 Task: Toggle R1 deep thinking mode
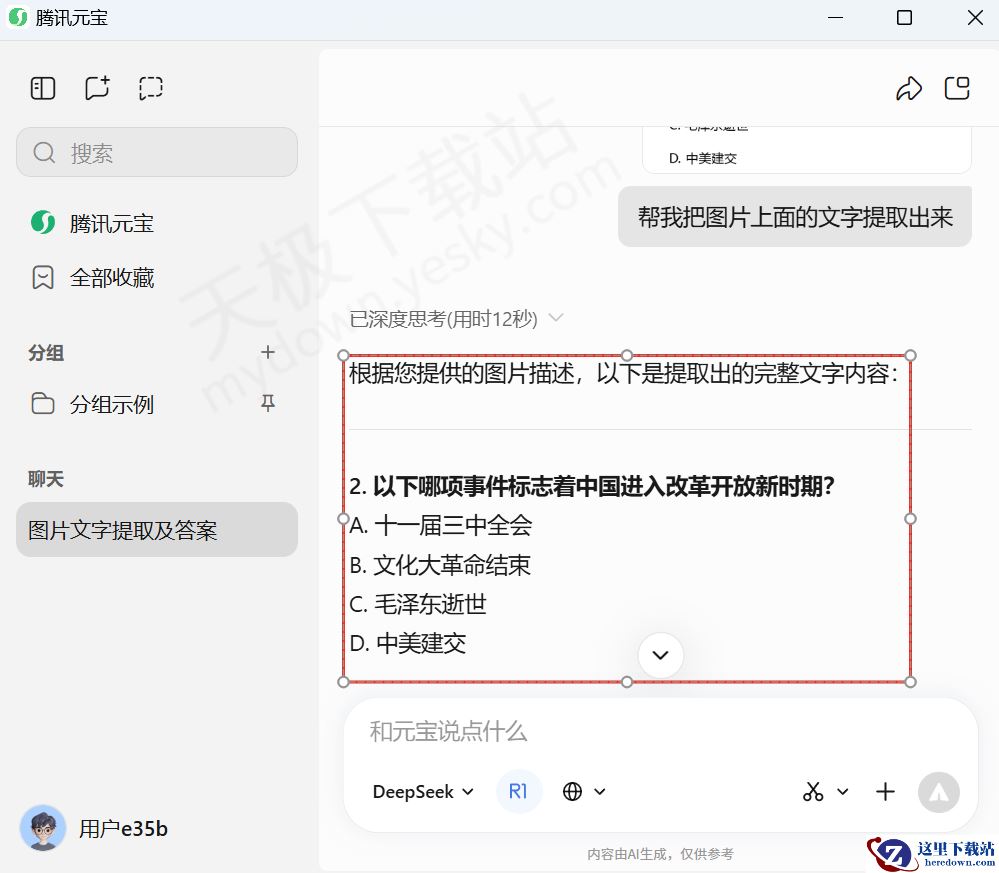pos(518,791)
